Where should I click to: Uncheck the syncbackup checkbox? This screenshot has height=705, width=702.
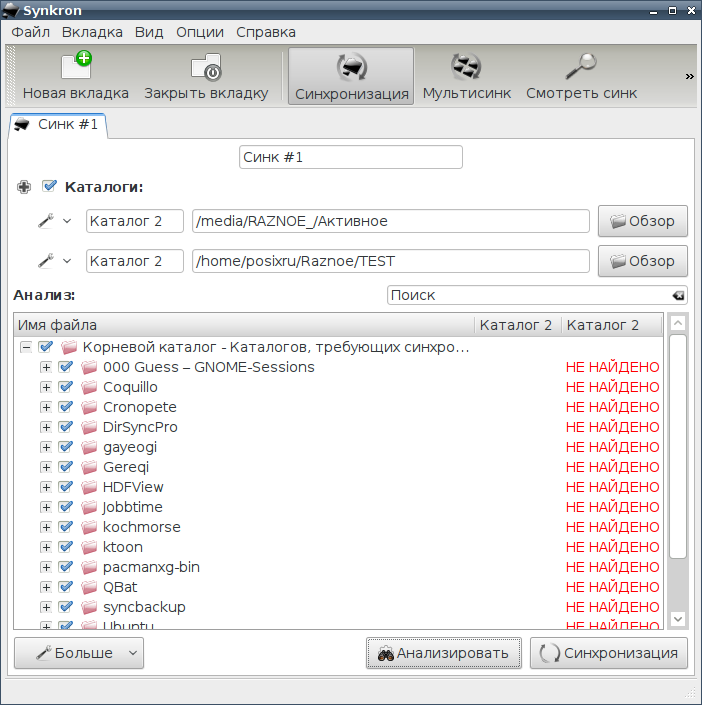66,607
